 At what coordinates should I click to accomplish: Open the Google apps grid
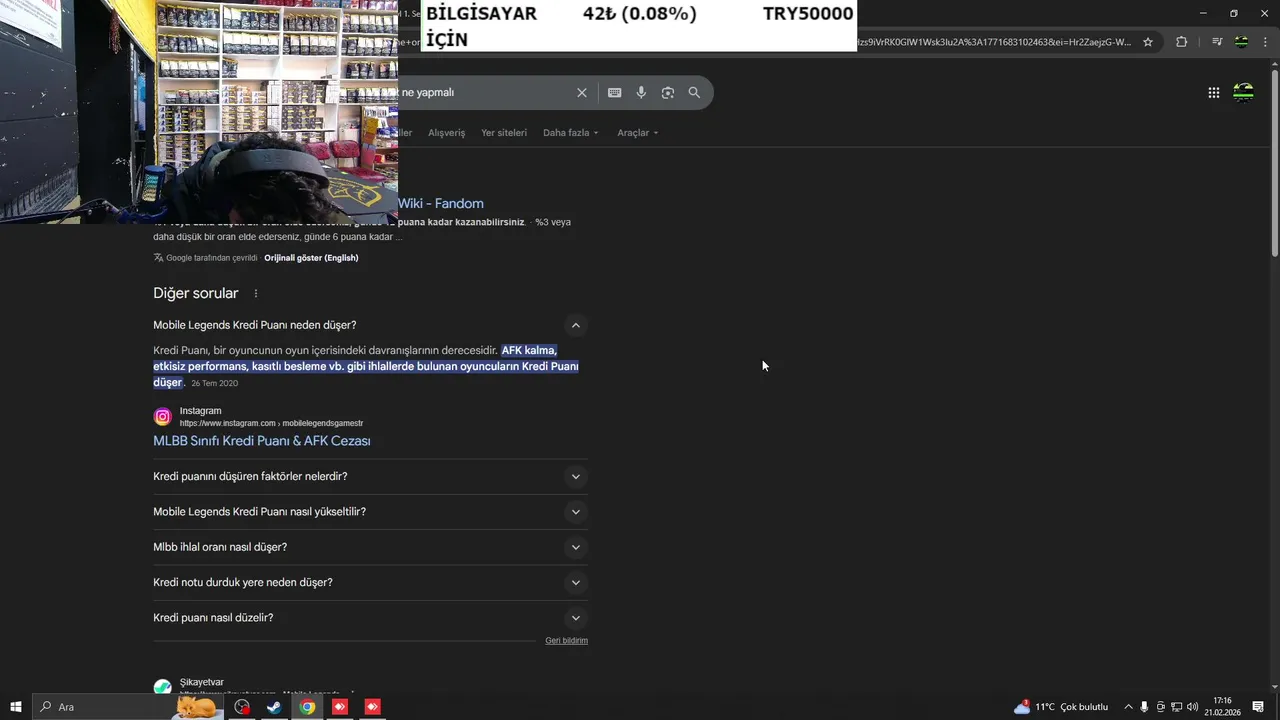pos(1213,92)
